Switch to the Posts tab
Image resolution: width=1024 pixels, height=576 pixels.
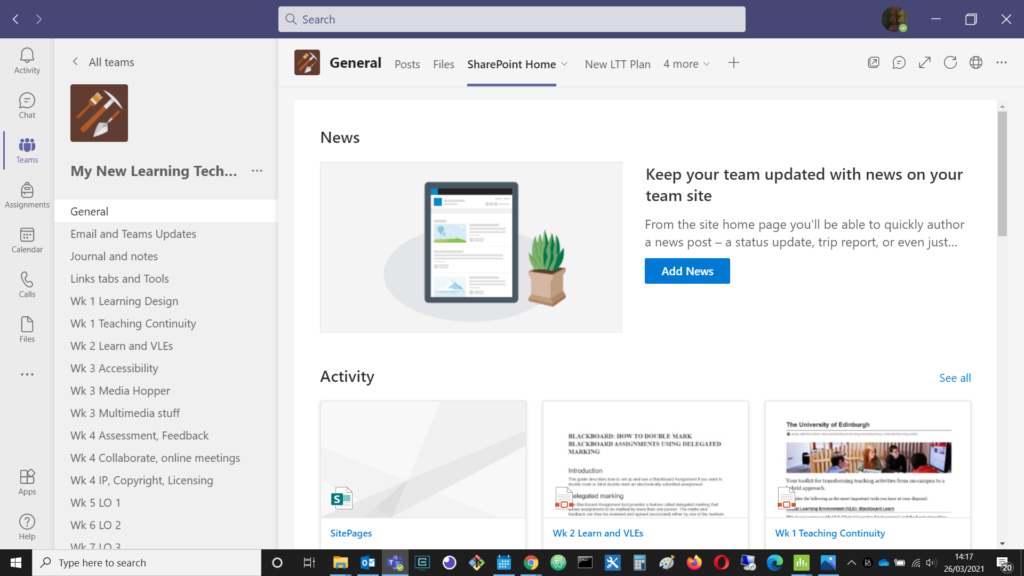[x=407, y=64]
